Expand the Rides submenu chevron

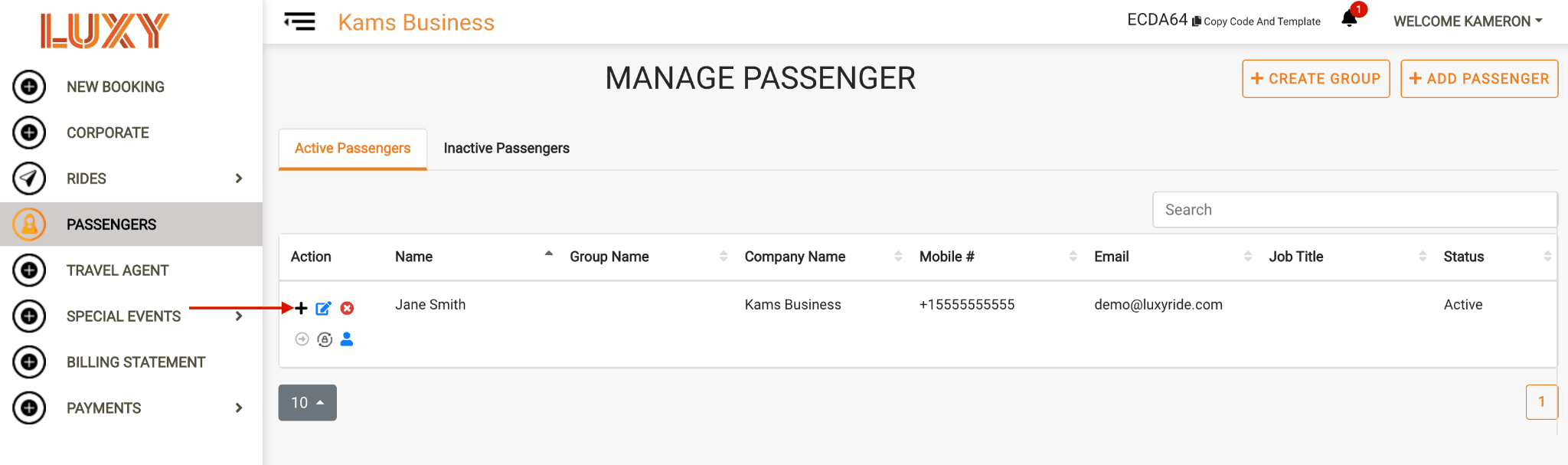(239, 178)
